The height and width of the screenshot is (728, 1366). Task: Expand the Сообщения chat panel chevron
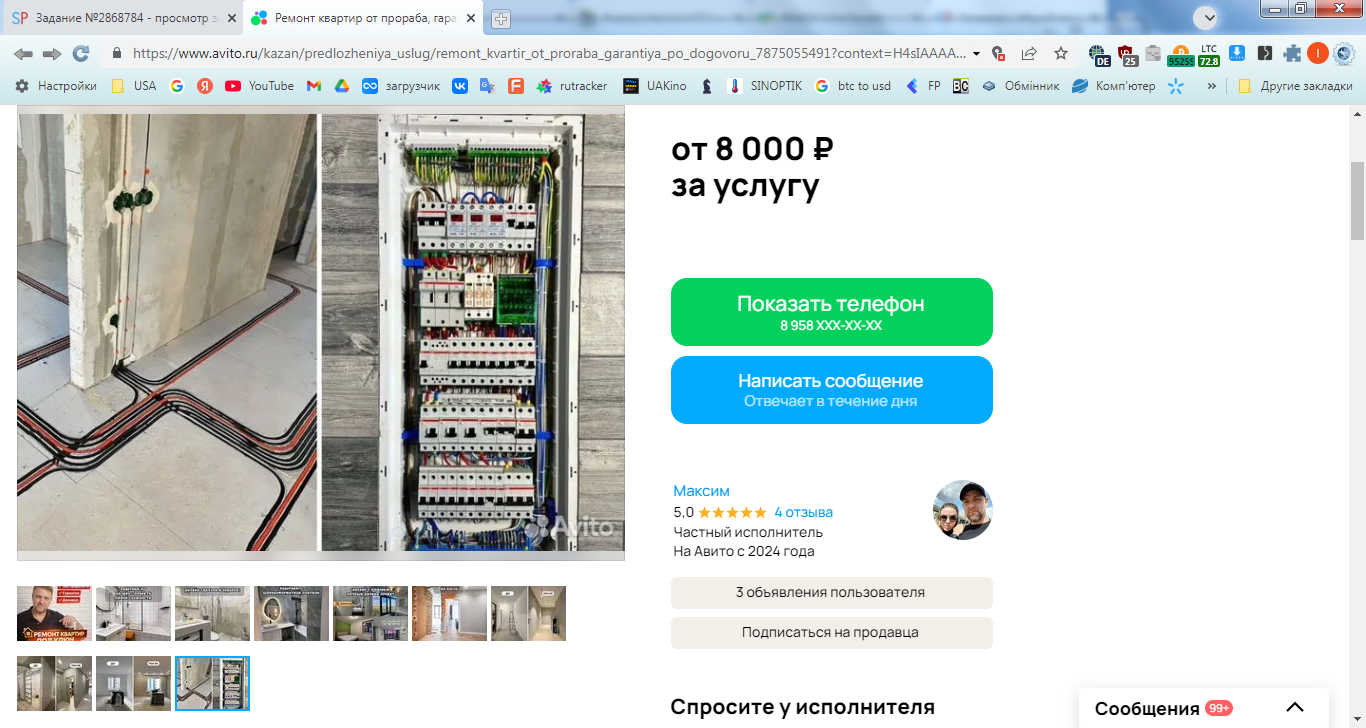coord(1295,707)
